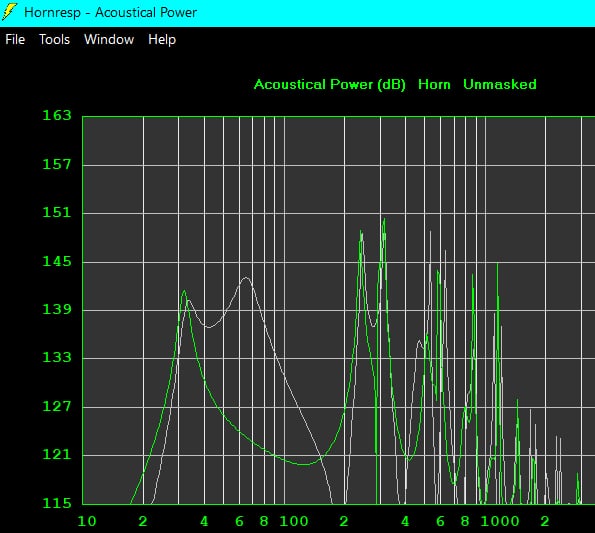This screenshot has height=533, width=595.
Task: Open the Window menu
Action: coord(109,39)
